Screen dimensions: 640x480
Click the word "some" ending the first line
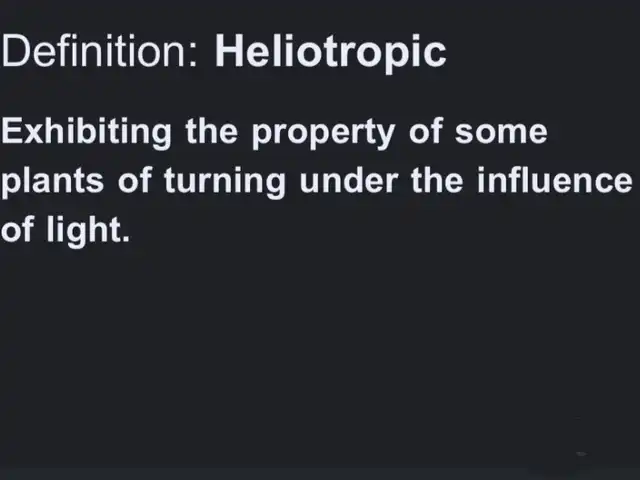[x=501, y=133]
